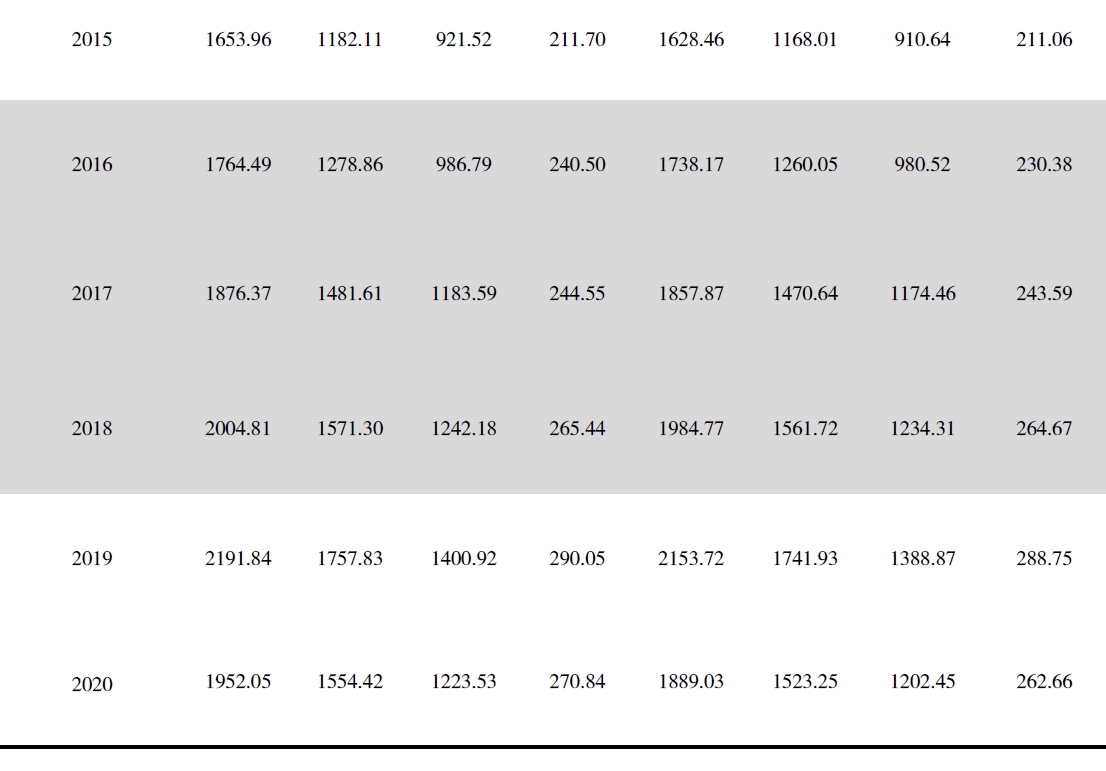Viewport: 1106px width, 771px height.
Task: Select the cell showing 244.55
Action: (x=577, y=295)
